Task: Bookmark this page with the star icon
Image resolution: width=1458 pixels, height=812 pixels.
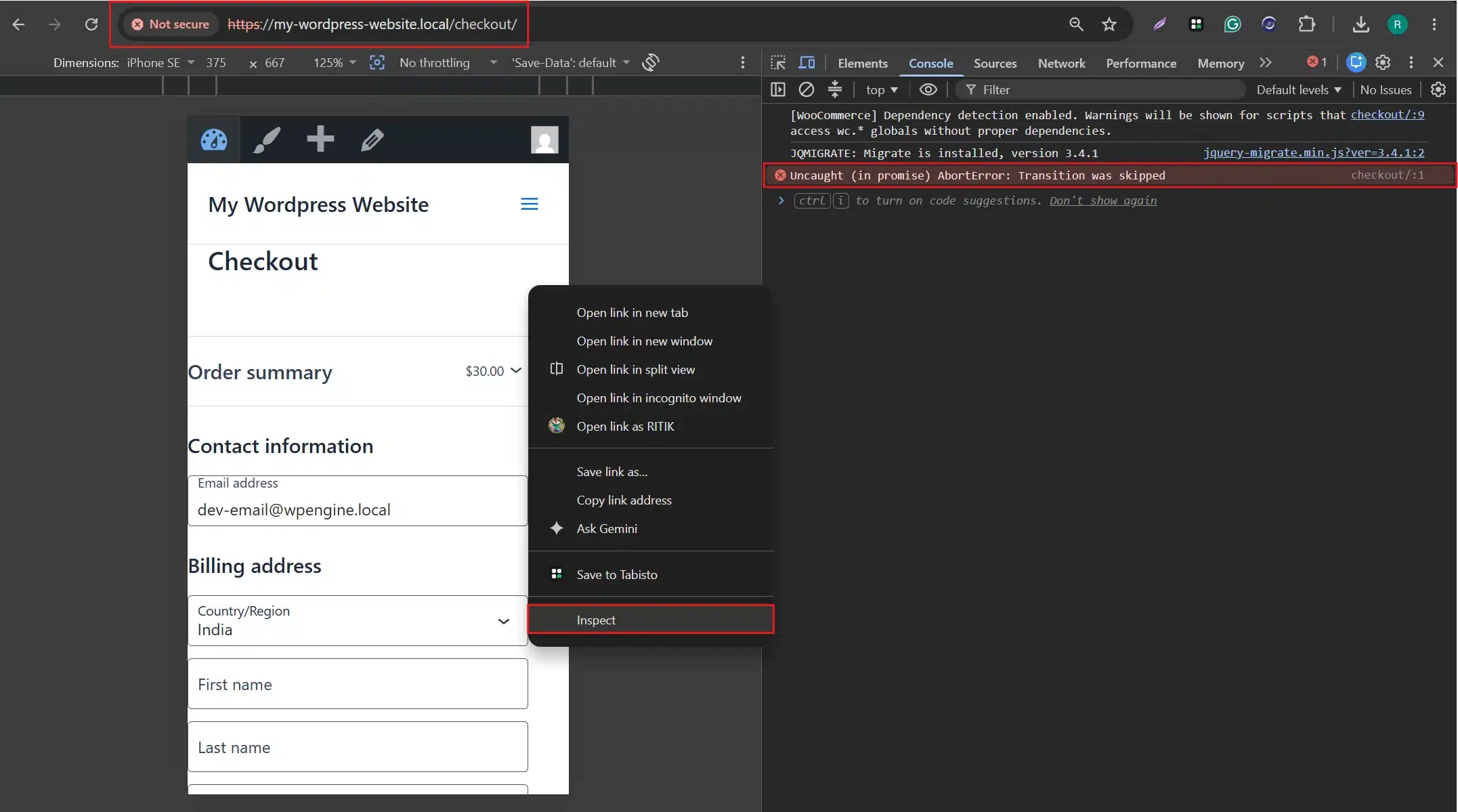Action: tap(1109, 24)
